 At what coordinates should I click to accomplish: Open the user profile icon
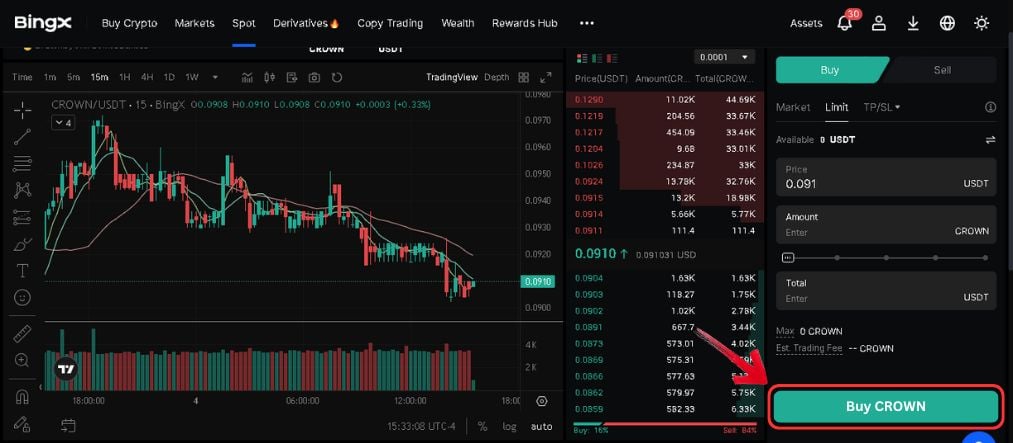point(879,23)
